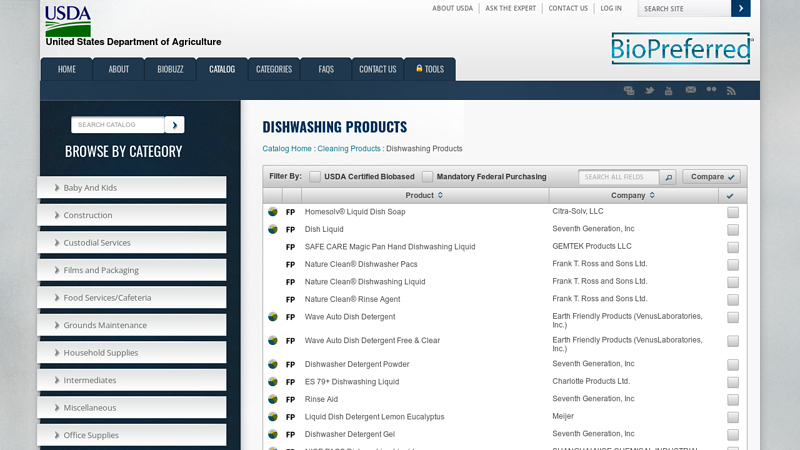Expand the Household Supplies category
Viewport: 800px width, 450px height.
tap(132, 353)
